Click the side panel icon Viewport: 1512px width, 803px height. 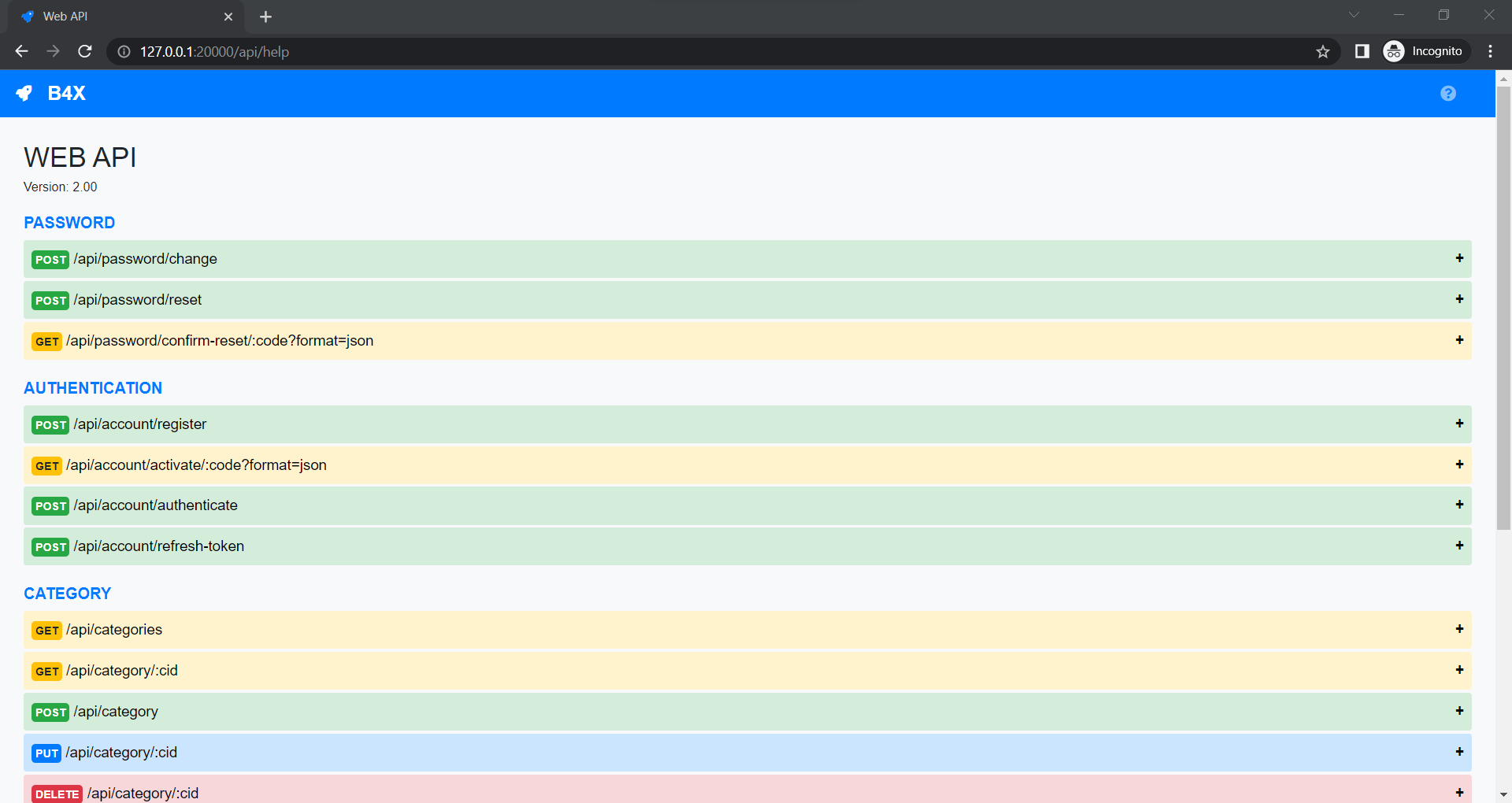[1362, 51]
